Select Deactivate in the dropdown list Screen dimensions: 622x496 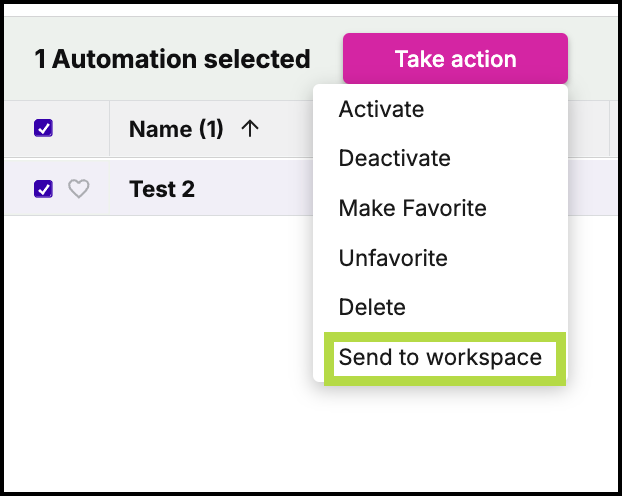coord(394,158)
